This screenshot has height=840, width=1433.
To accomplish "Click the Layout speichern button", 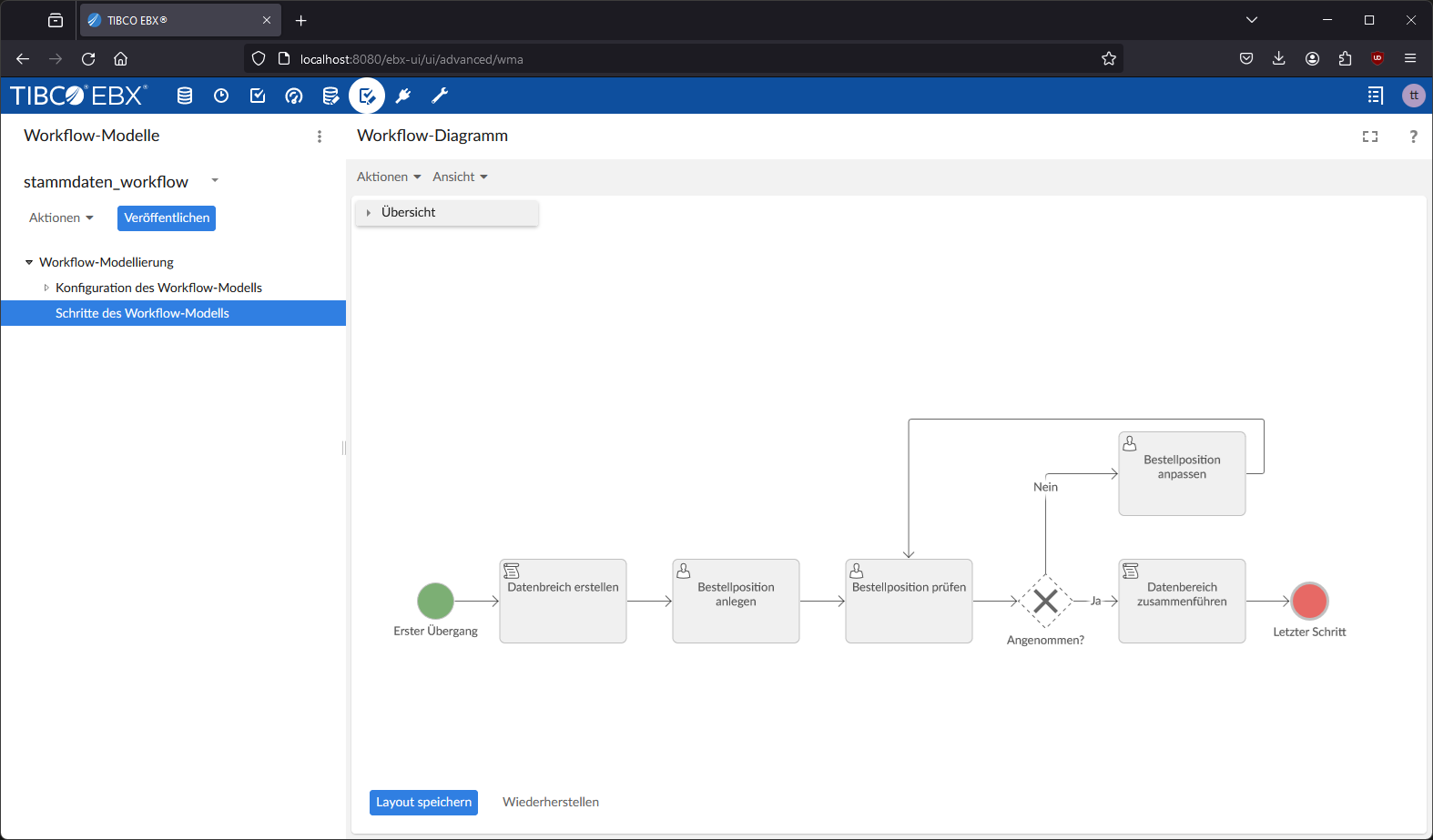I will [x=423, y=802].
